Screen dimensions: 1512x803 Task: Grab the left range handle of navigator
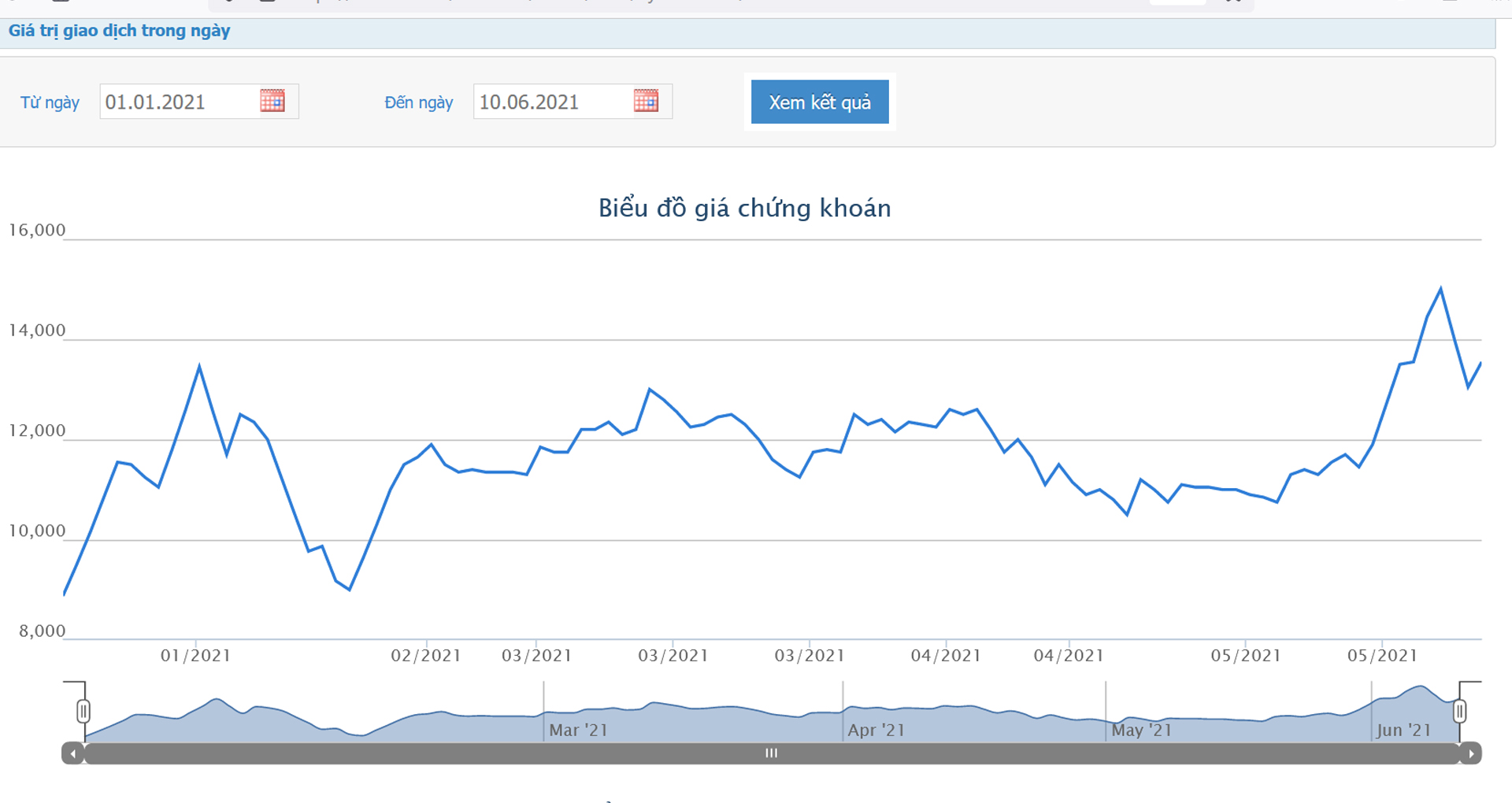(83, 711)
